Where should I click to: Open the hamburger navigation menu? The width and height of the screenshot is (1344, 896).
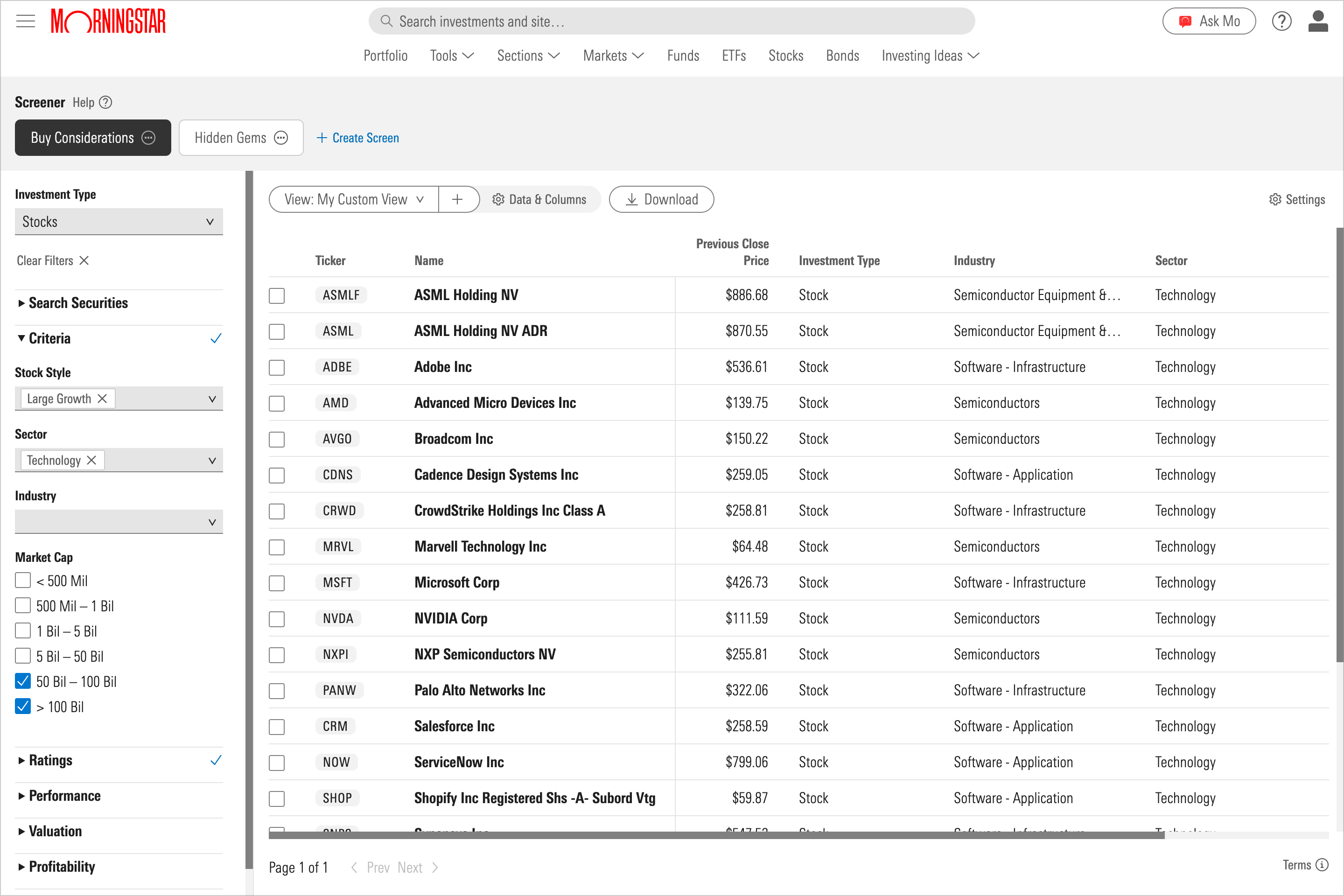click(25, 22)
